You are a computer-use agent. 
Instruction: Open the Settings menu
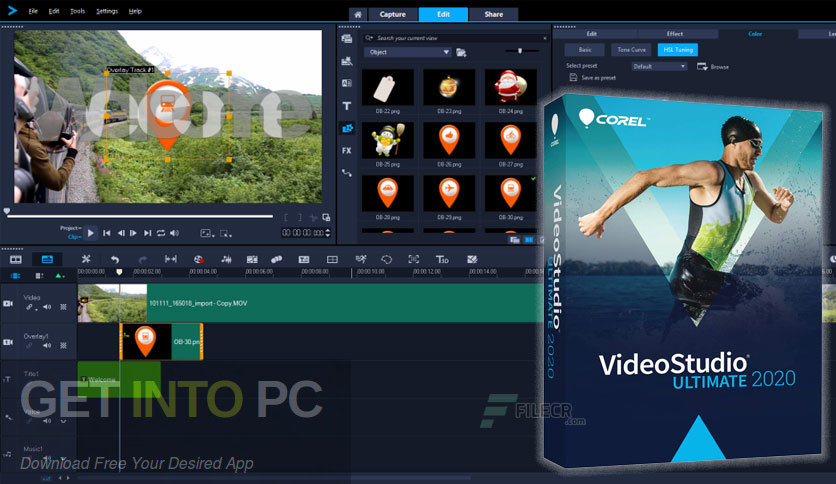(x=107, y=11)
